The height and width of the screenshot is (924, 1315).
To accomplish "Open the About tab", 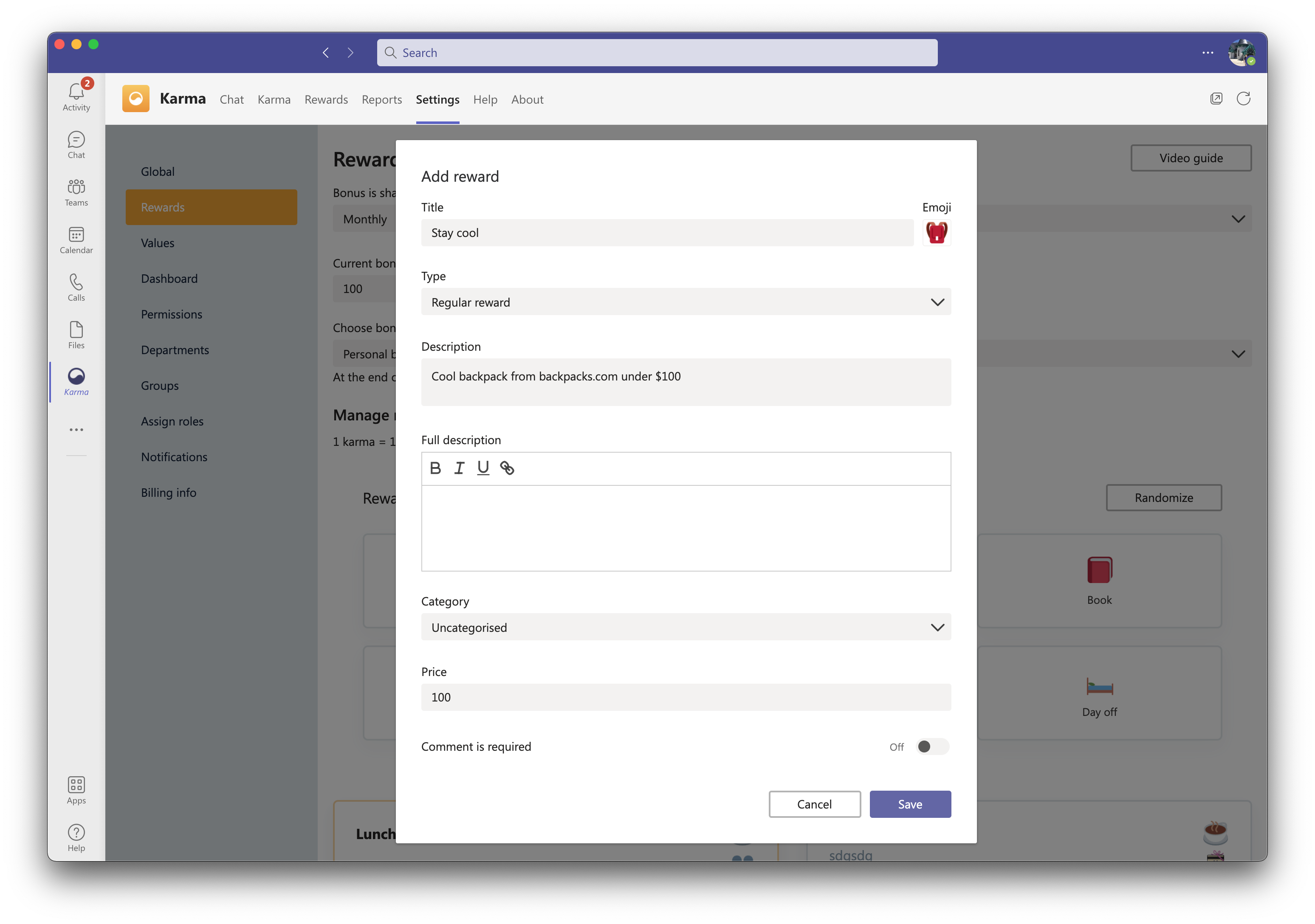I will point(527,100).
